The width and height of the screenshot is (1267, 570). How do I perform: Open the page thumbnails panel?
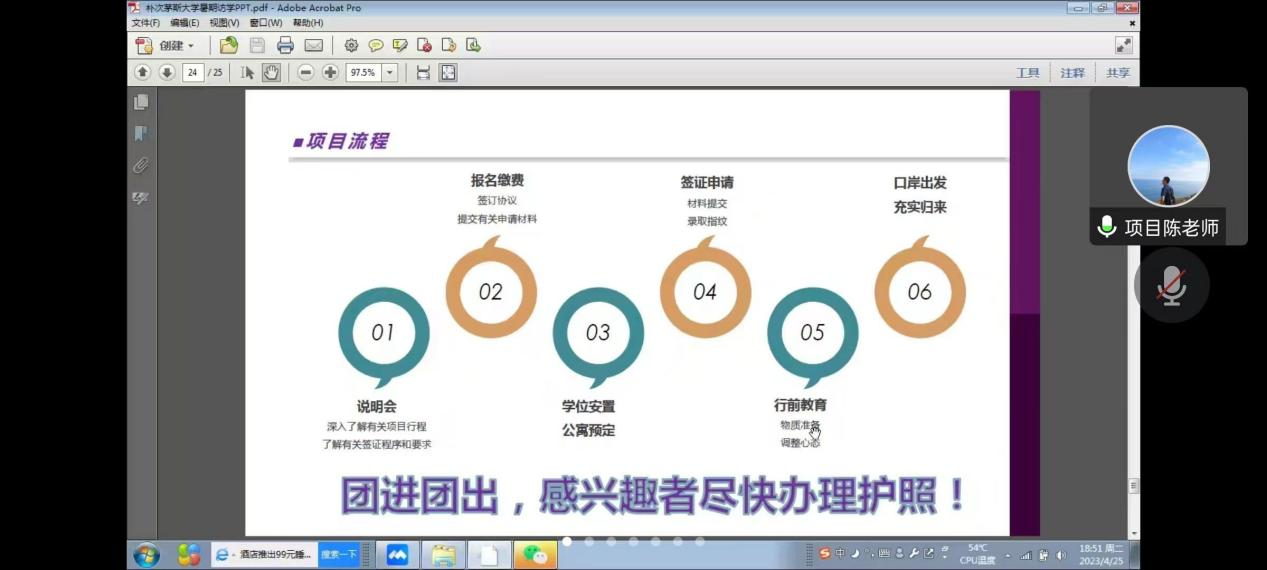(x=141, y=102)
